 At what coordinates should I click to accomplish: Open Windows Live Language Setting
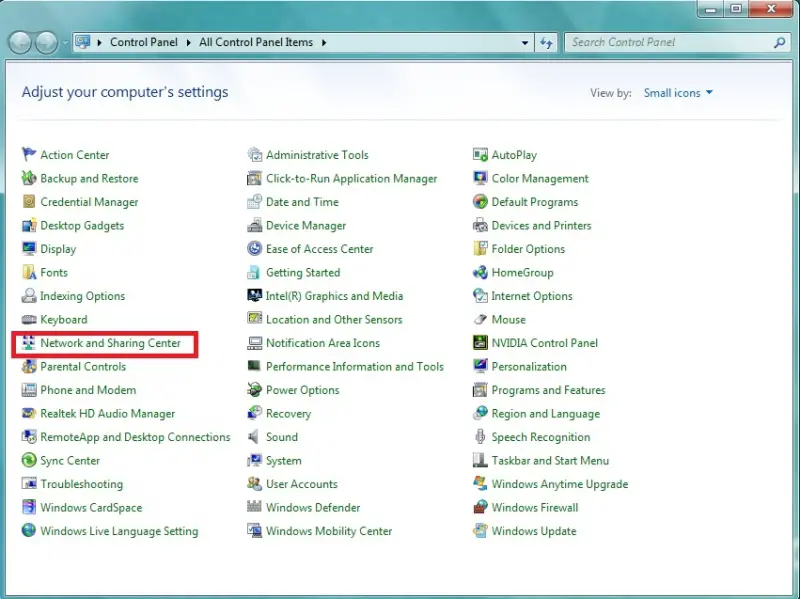[x=119, y=531]
